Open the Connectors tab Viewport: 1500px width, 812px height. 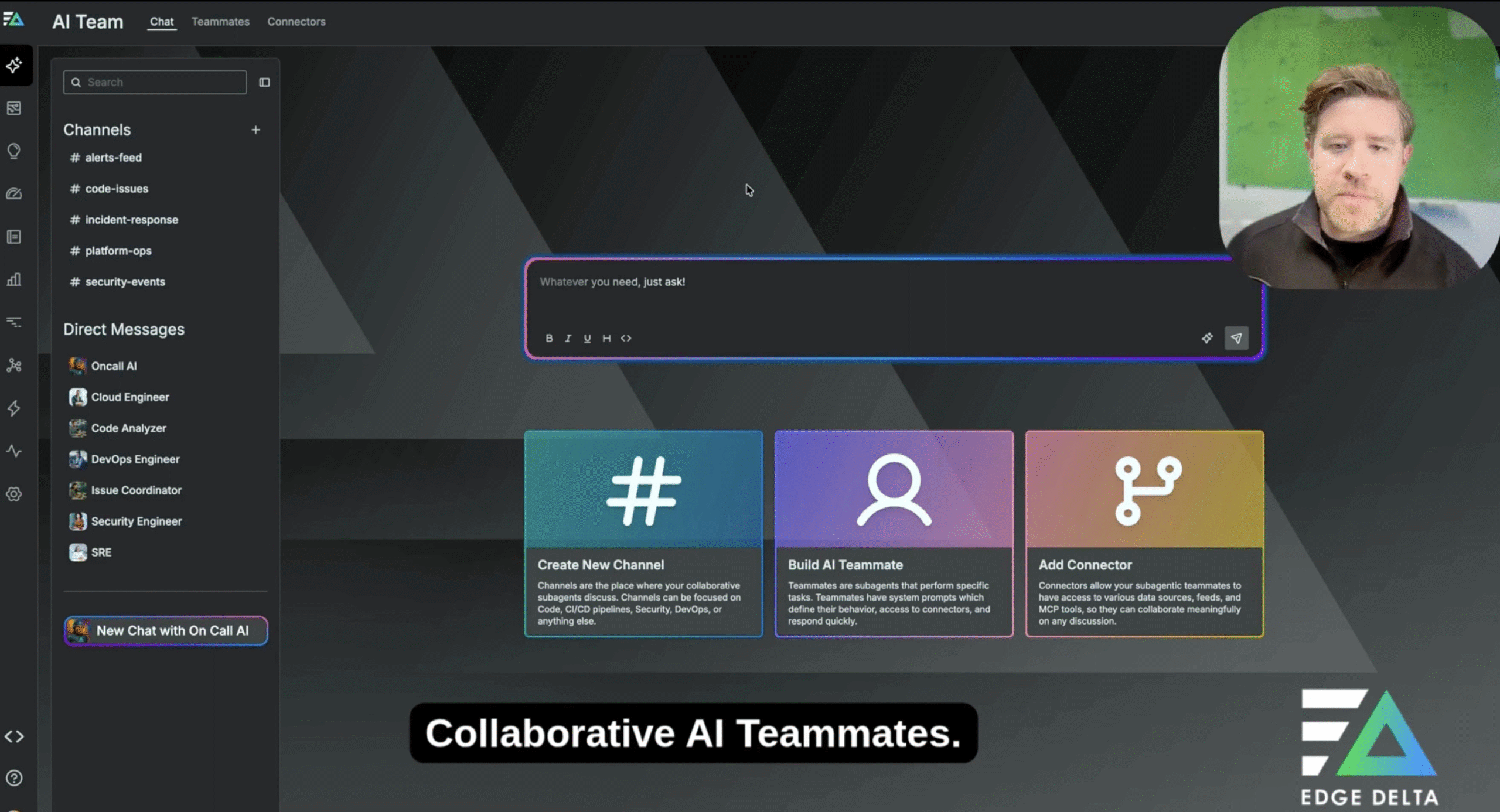[x=296, y=22]
